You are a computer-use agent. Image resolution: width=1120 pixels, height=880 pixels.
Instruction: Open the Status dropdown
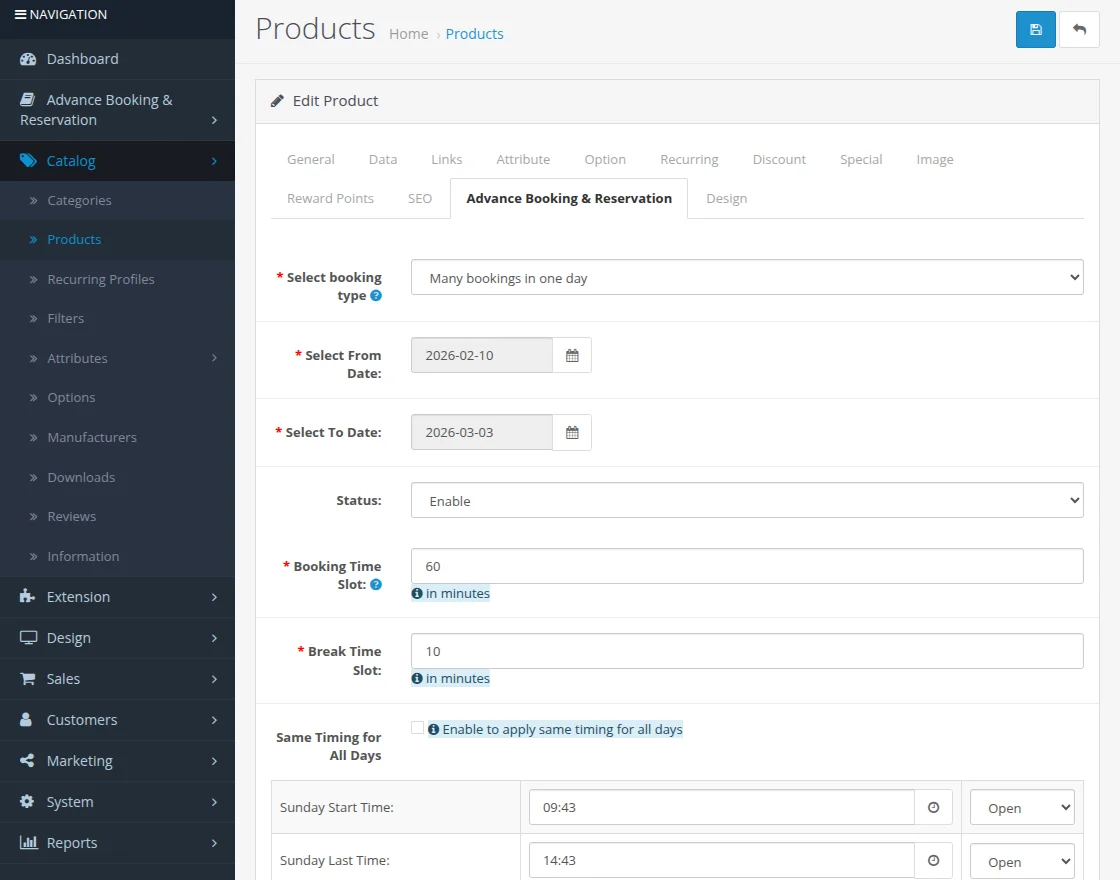[x=746, y=501]
